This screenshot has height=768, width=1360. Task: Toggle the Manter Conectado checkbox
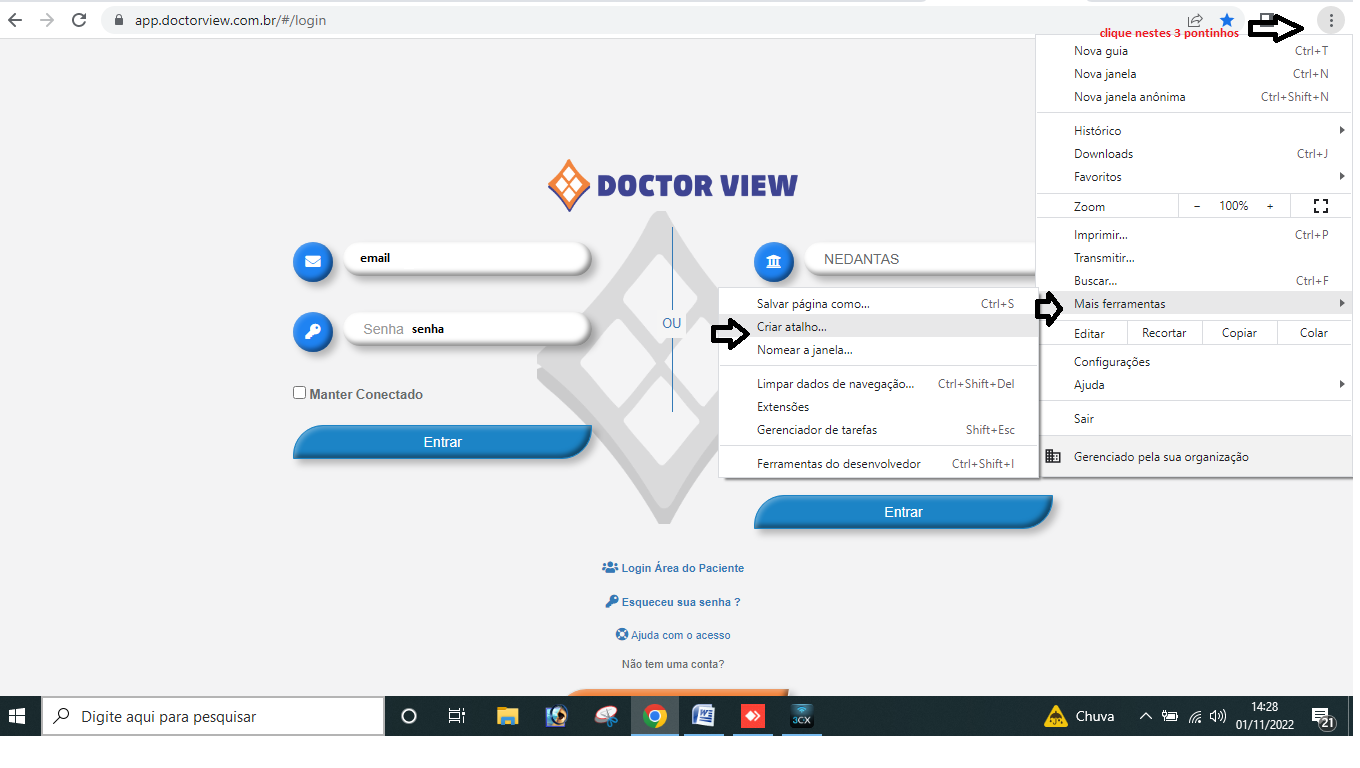pos(299,393)
